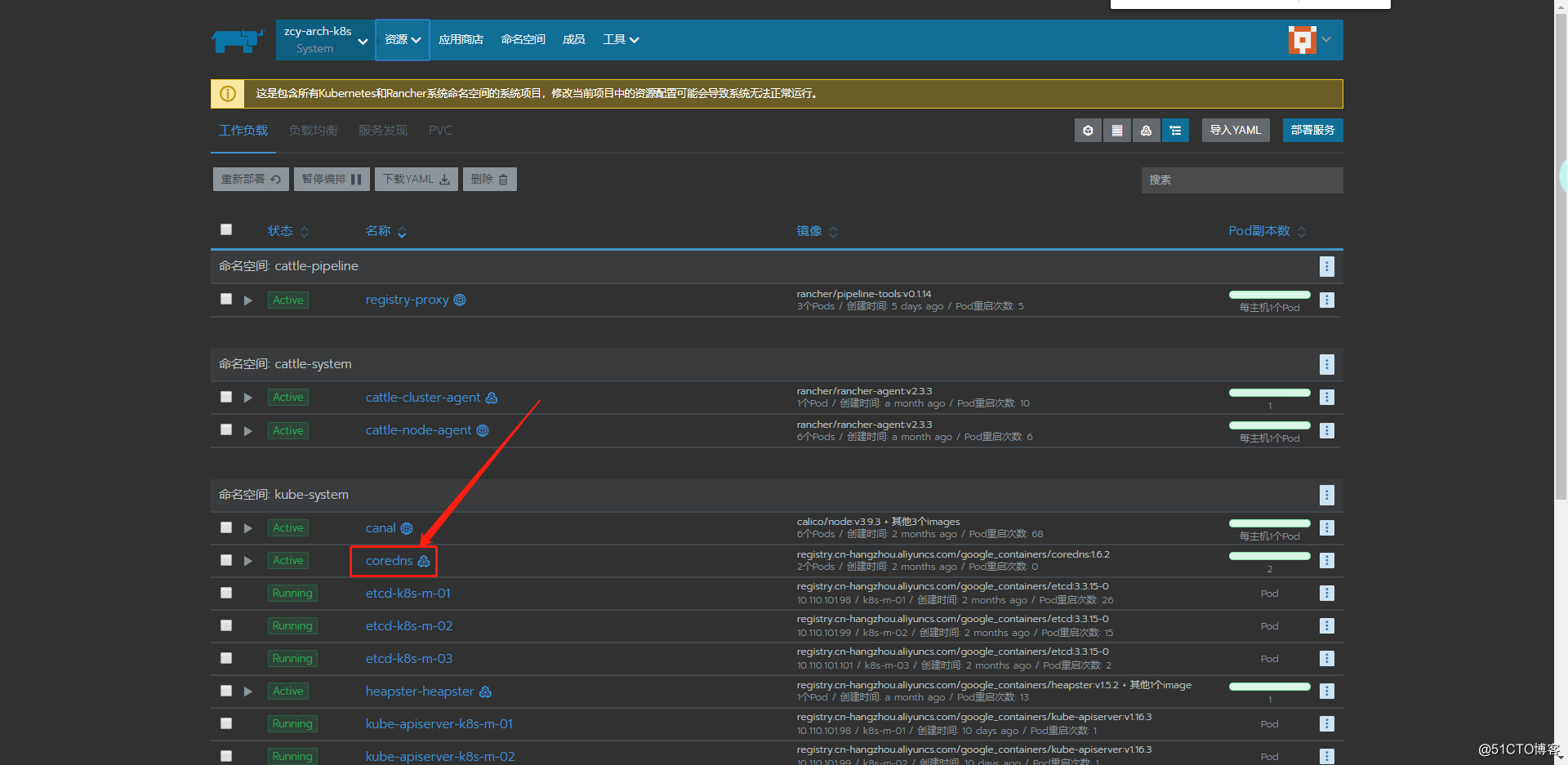Click the cattle-cluster-agent replica bar

pos(1270,393)
